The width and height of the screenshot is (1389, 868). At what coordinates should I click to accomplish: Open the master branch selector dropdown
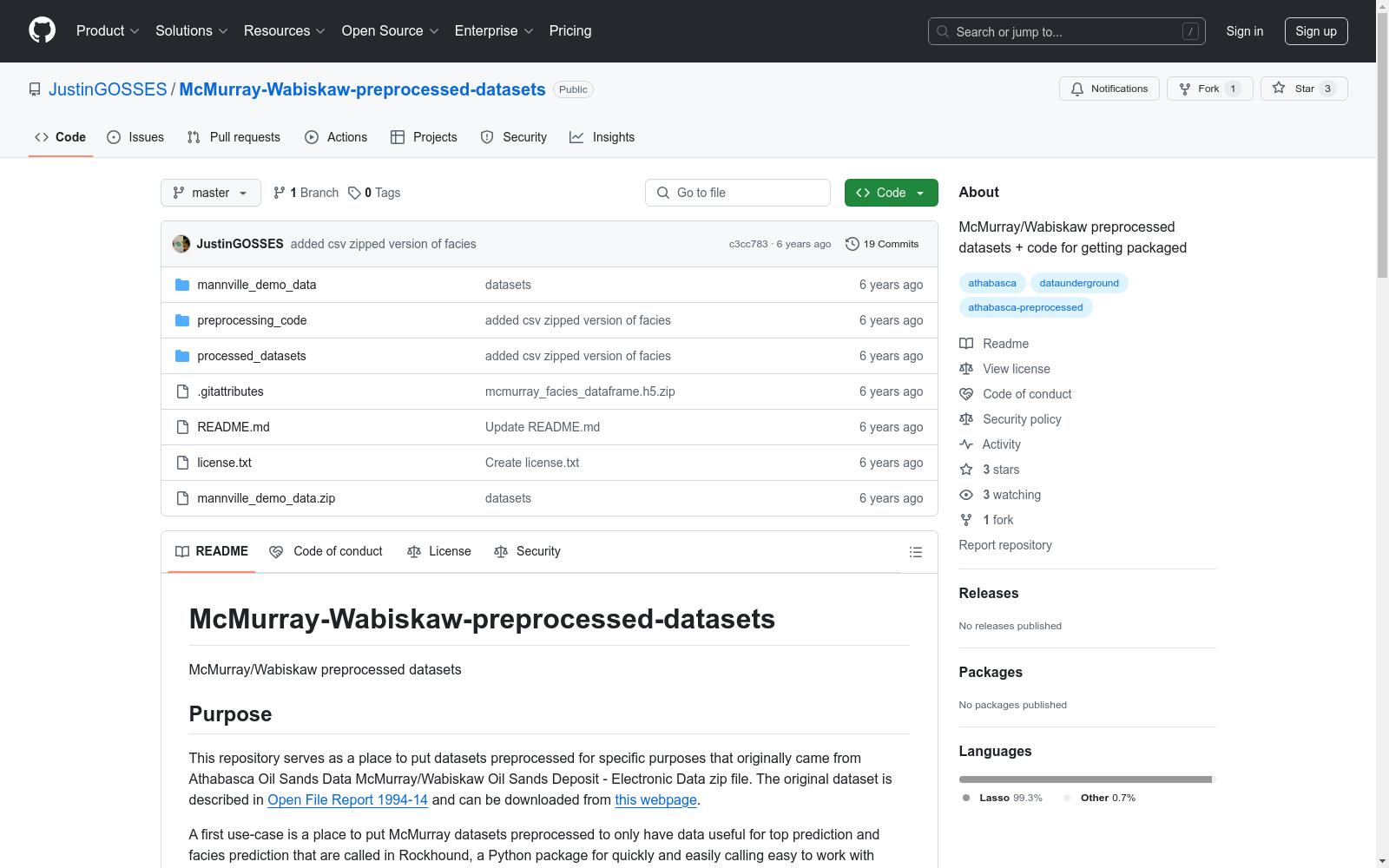click(x=211, y=193)
